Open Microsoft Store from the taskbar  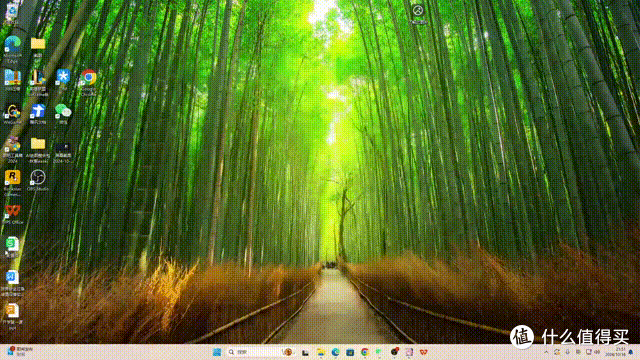(x=350, y=352)
